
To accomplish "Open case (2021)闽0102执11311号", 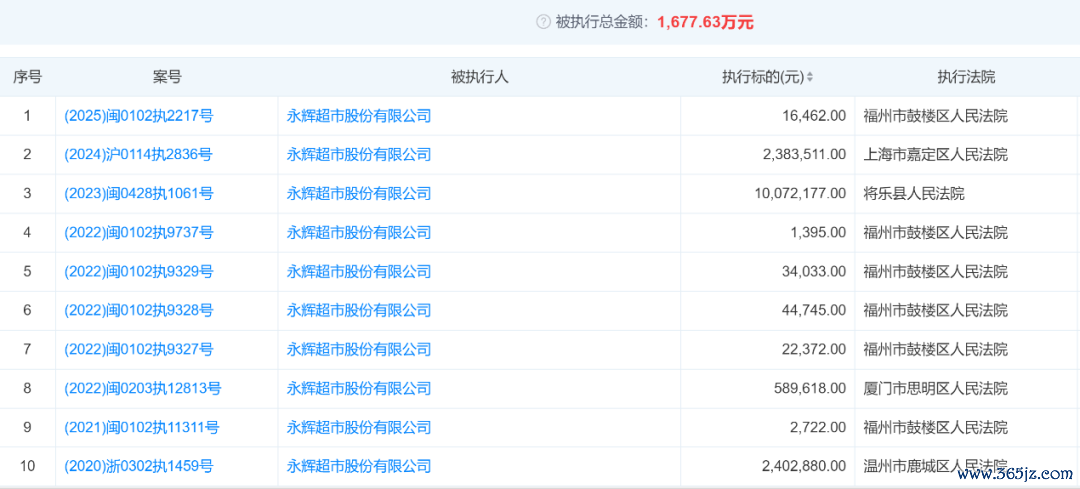I will coord(141,428).
